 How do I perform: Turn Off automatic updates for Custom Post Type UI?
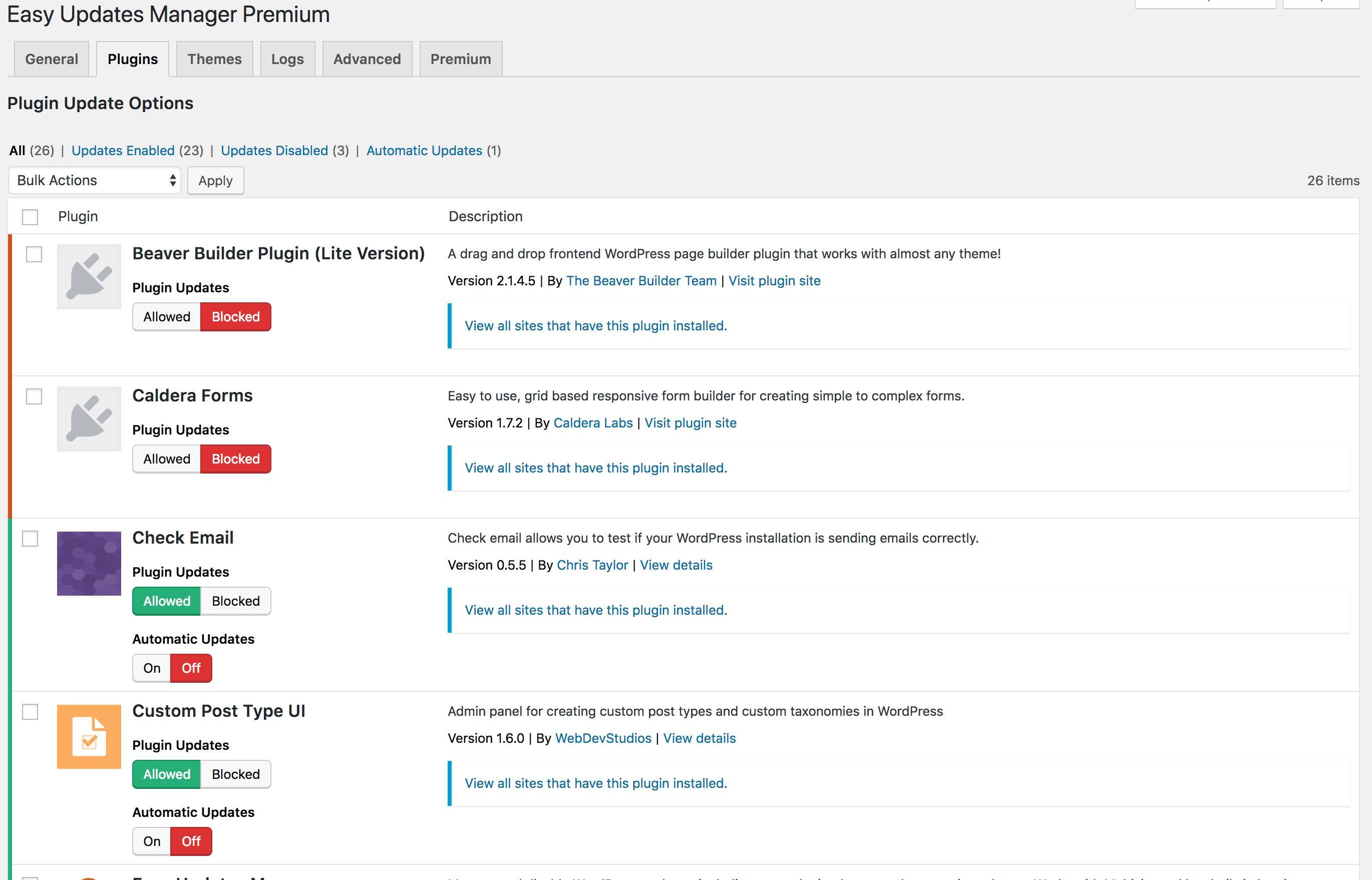pyautogui.click(x=191, y=841)
